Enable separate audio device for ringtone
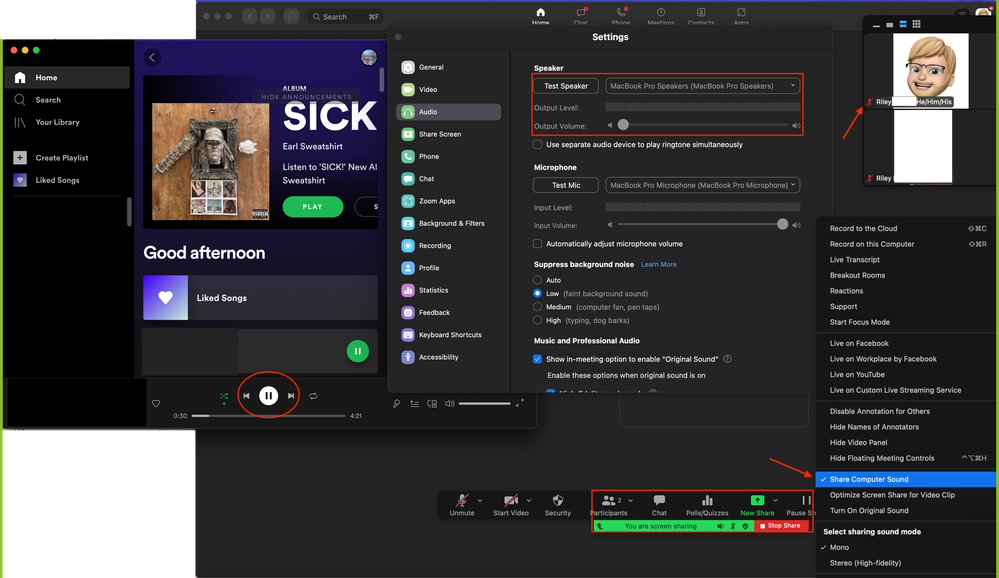 click(x=538, y=145)
